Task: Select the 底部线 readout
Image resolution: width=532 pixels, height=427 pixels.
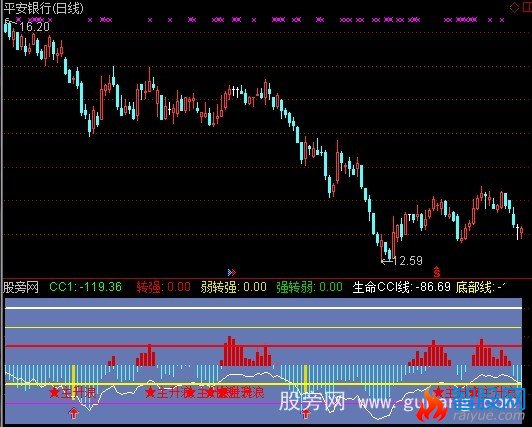Action: pyautogui.click(x=481, y=287)
